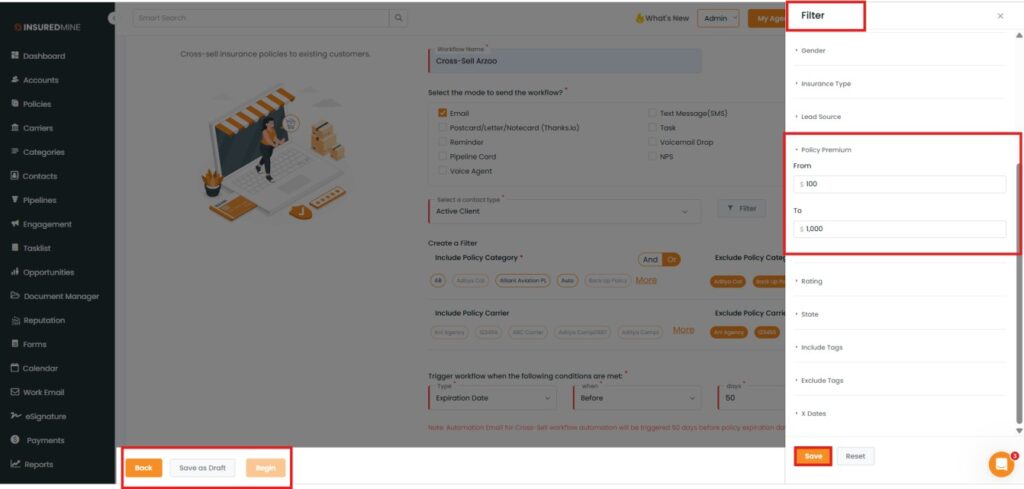Open Dashboard from the sidebar

click(x=43, y=56)
